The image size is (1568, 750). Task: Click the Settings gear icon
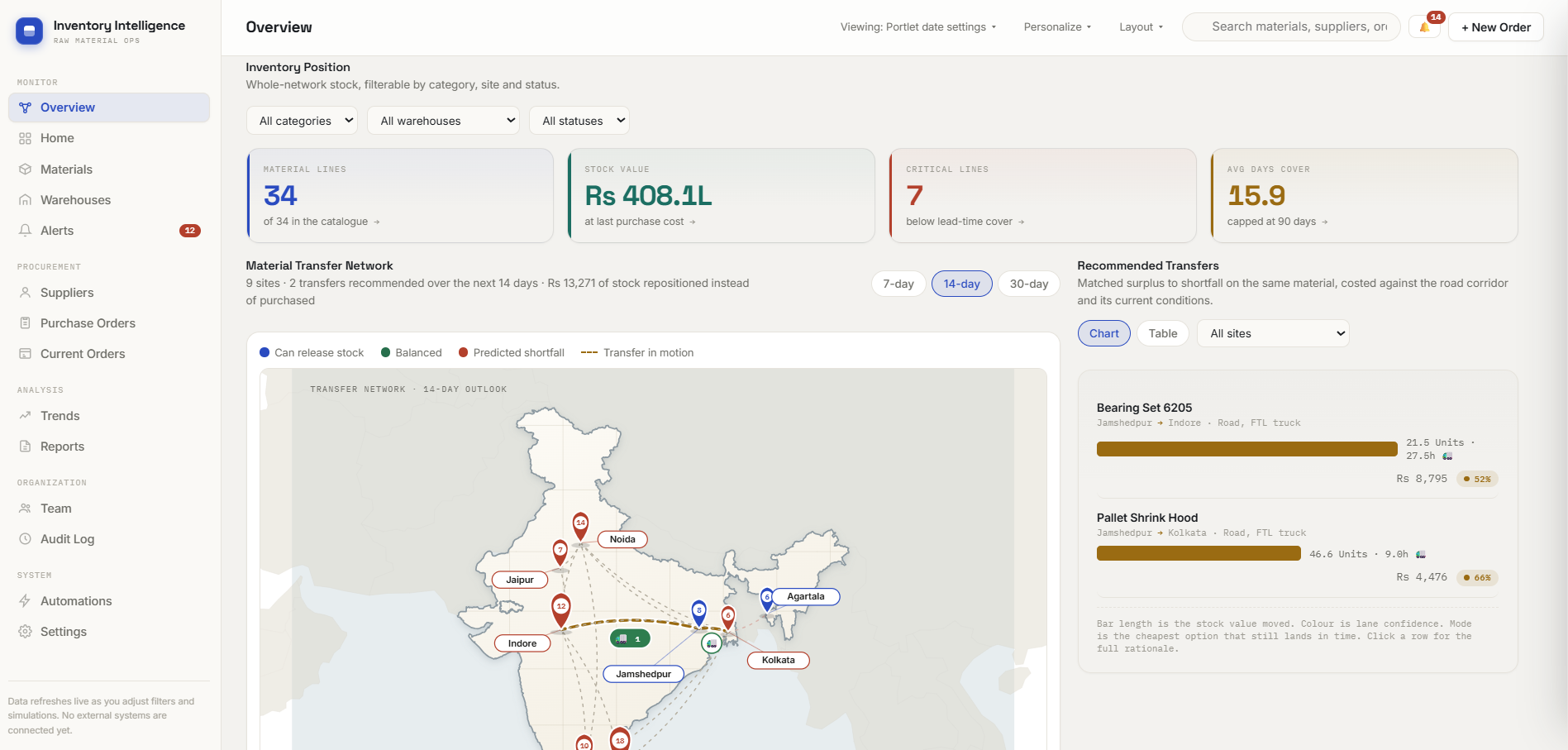pos(25,632)
